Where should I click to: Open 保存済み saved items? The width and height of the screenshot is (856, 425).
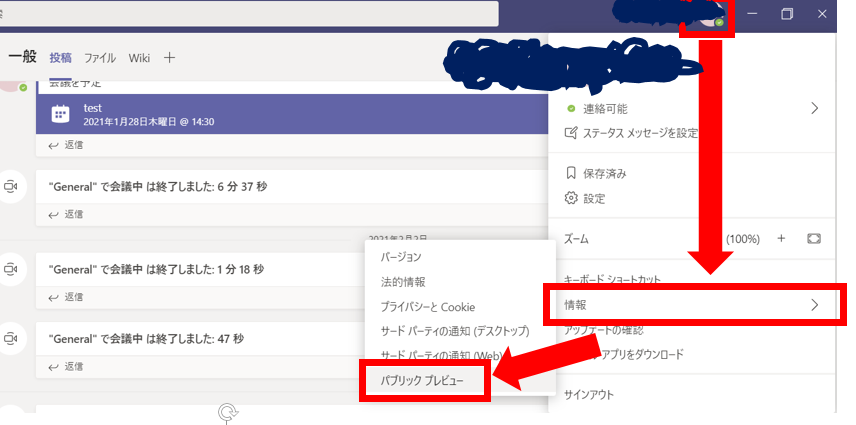pos(604,173)
